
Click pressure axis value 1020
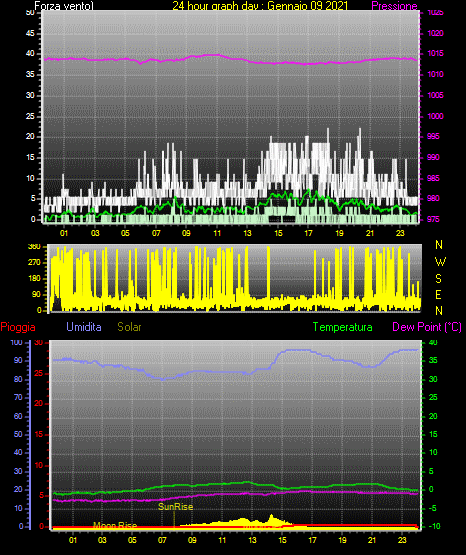tap(435, 33)
